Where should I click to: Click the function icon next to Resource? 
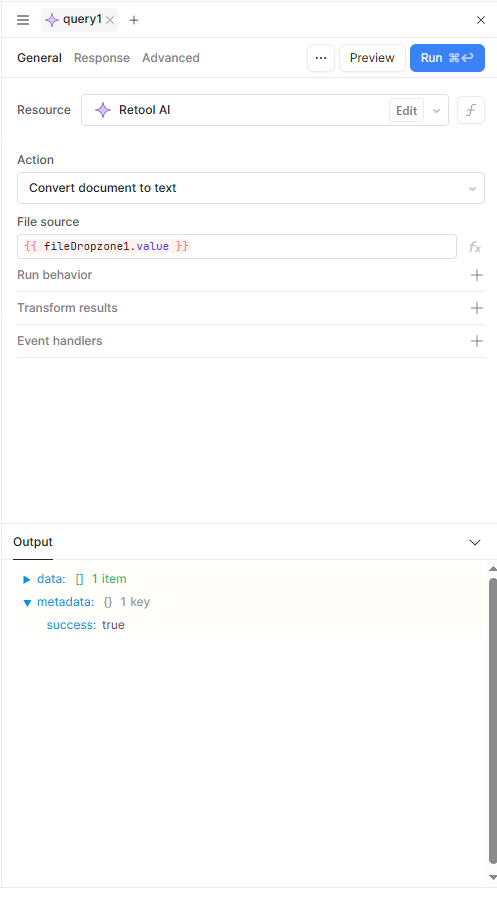coord(470,110)
